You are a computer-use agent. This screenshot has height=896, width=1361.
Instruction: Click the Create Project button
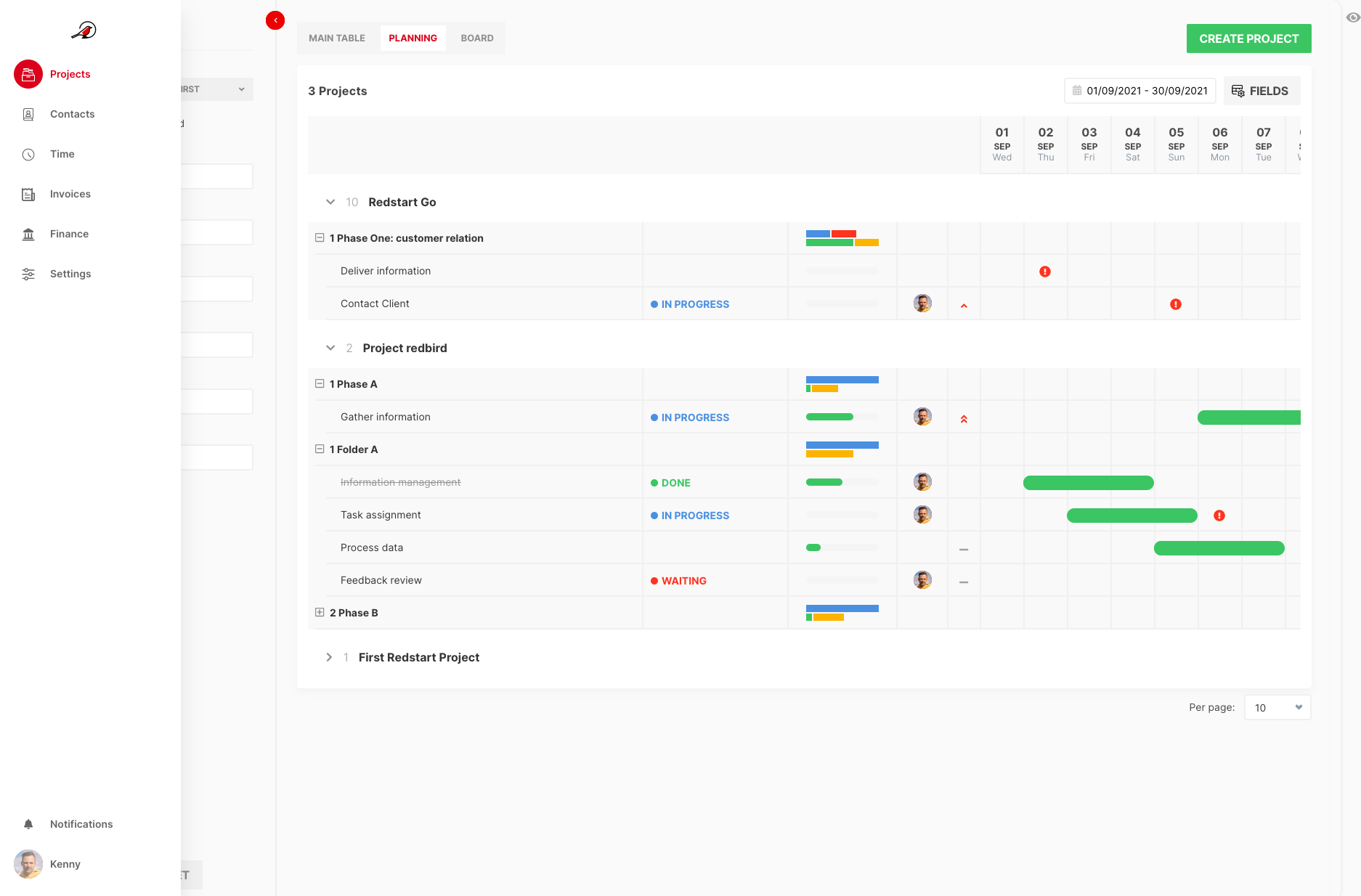point(1248,38)
